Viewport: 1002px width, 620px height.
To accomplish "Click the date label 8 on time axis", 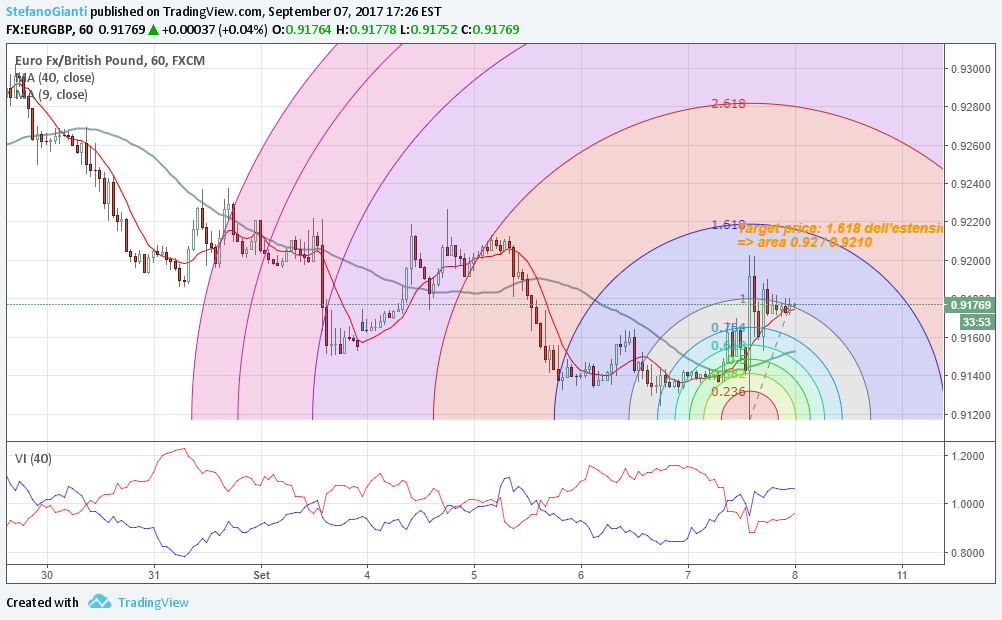I will [794, 575].
